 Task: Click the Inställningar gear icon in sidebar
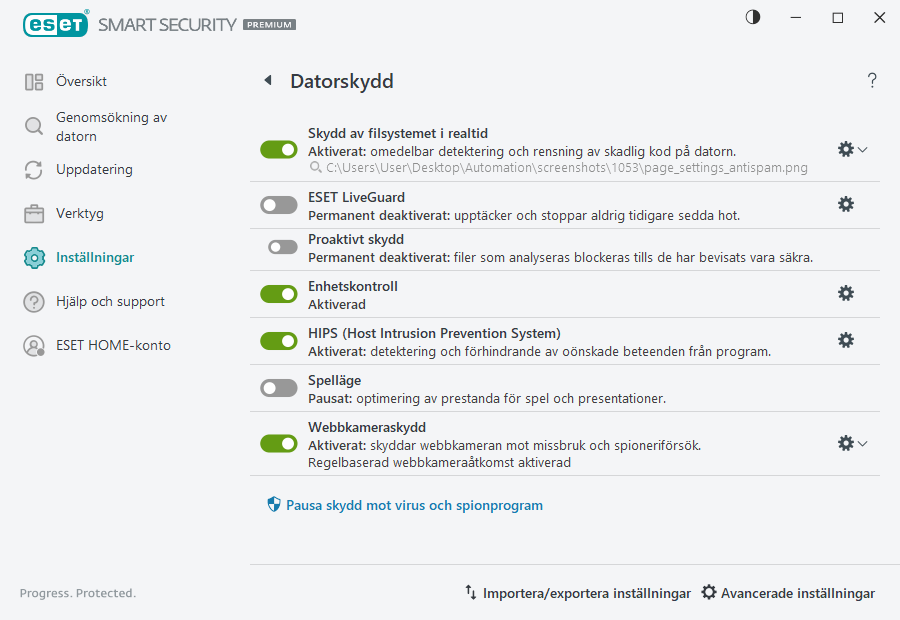point(33,257)
